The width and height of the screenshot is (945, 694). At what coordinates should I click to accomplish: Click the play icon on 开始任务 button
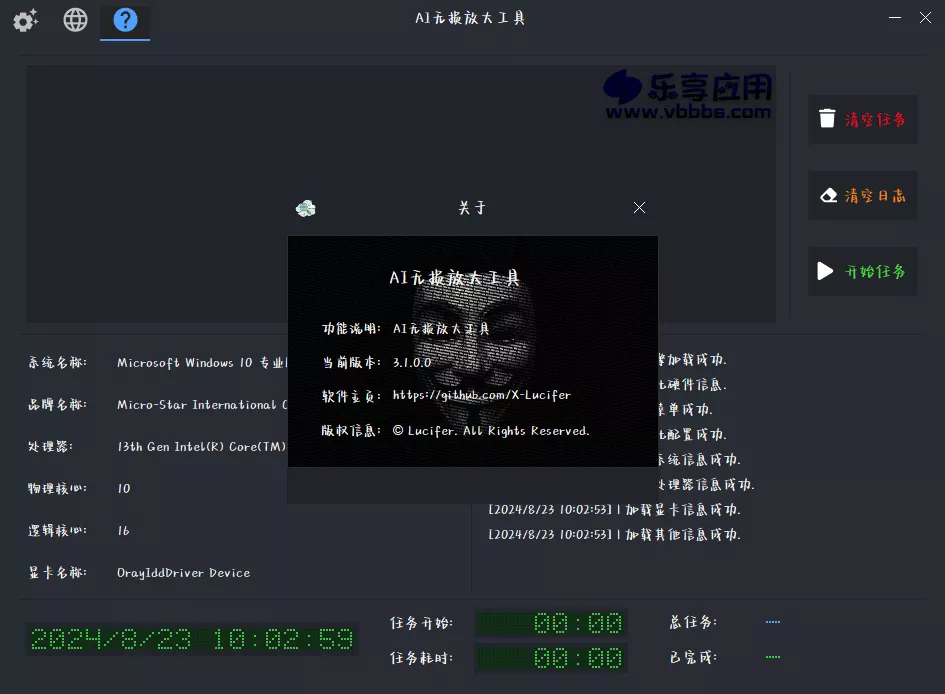pos(827,271)
